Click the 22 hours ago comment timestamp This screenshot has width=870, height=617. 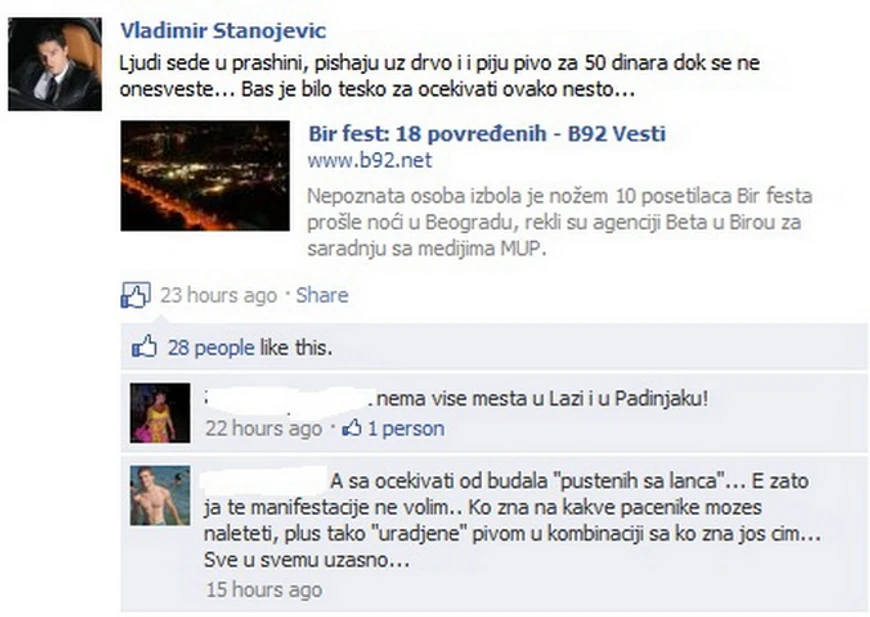[x=264, y=428]
